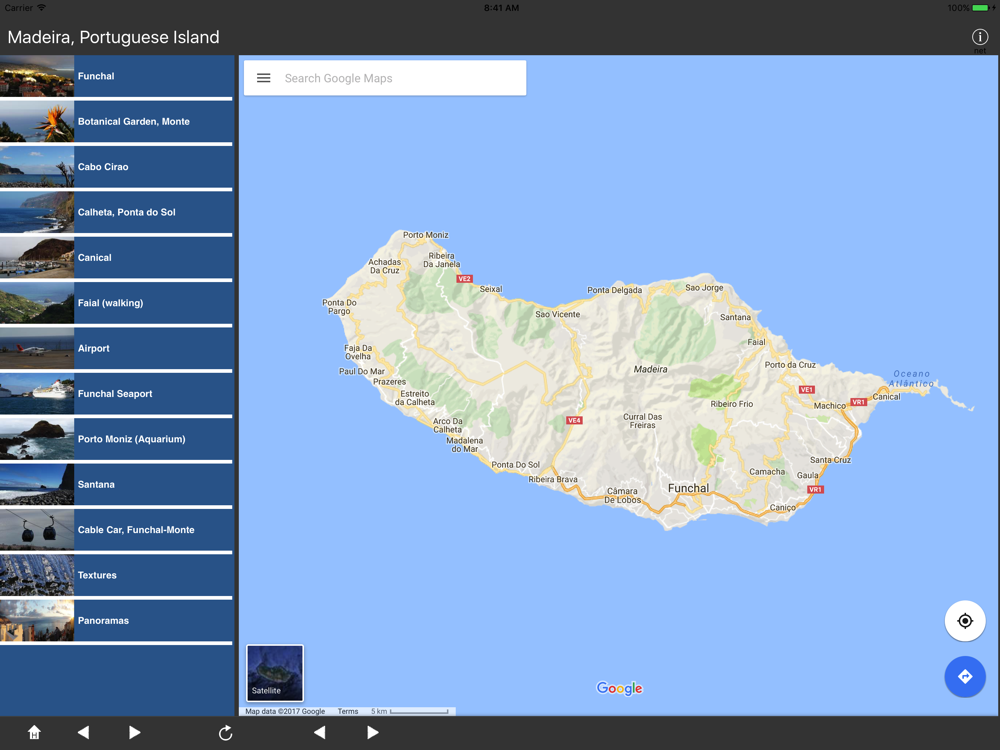Open the Cabo Cirao entry
The height and width of the screenshot is (750, 1000).
click(116, 166)
